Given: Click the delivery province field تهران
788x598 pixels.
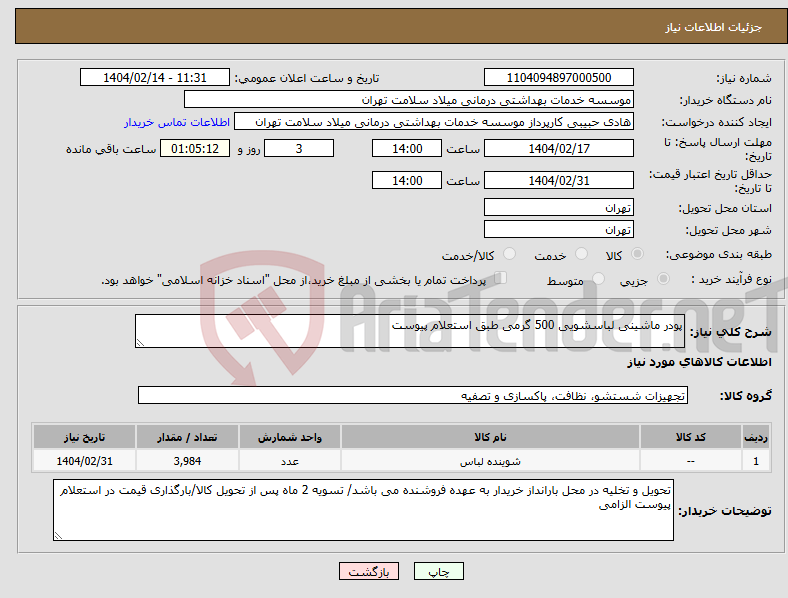Looking at the screenshot, I should 558,207.
